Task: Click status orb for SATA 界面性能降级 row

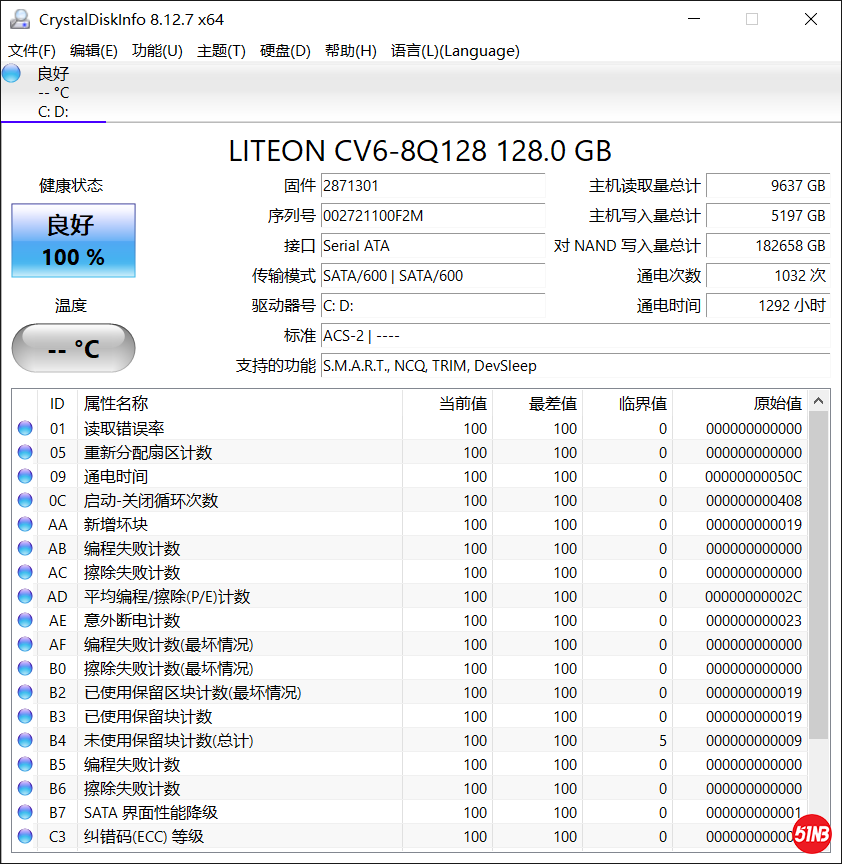Action: click(25, 813)
